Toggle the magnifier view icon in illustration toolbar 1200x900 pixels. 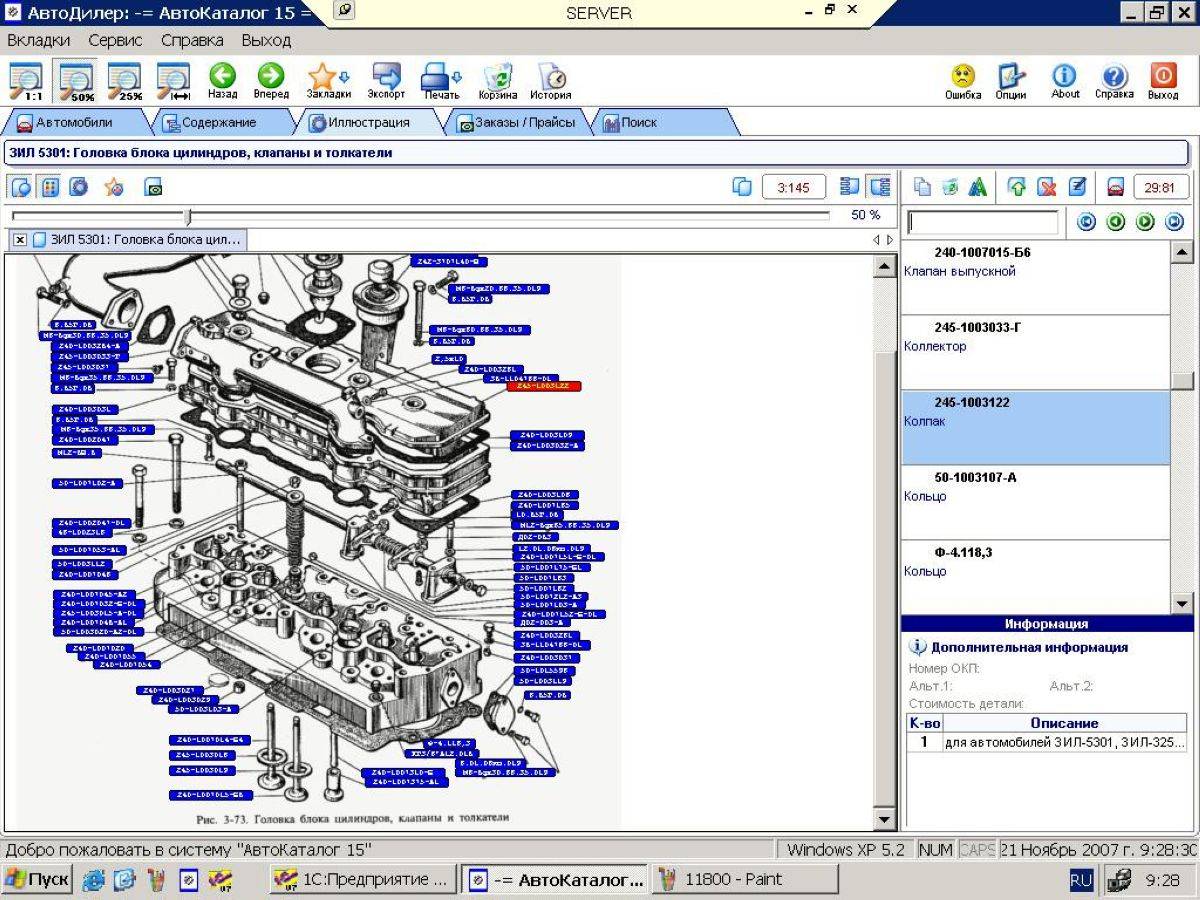point(21,187)
